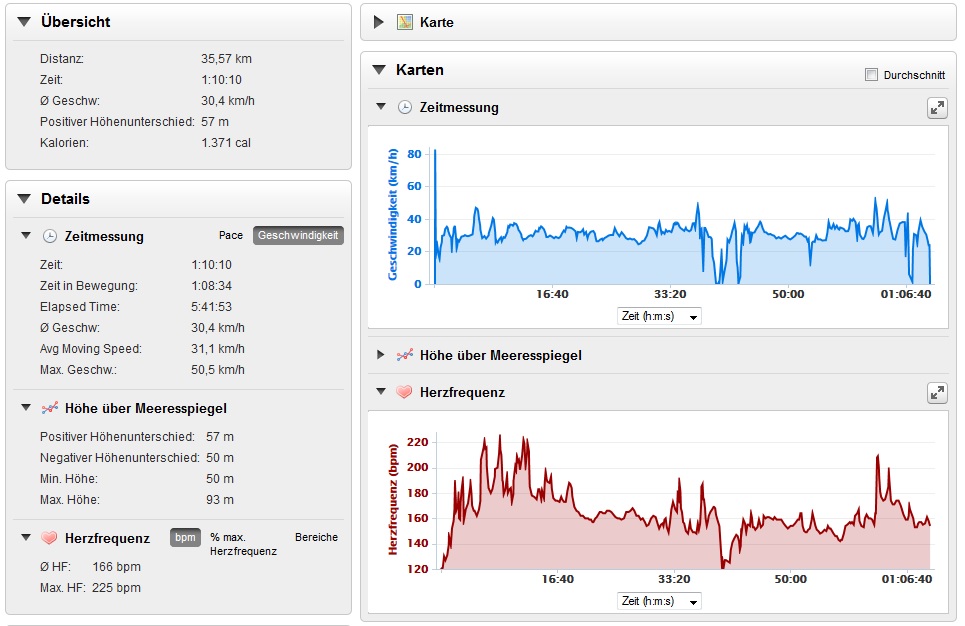Viewport: 965px width, 626px height.
Task: Open the Zeit (h:m:s) dropdown under speed chart
Action: tap(660, 316)
